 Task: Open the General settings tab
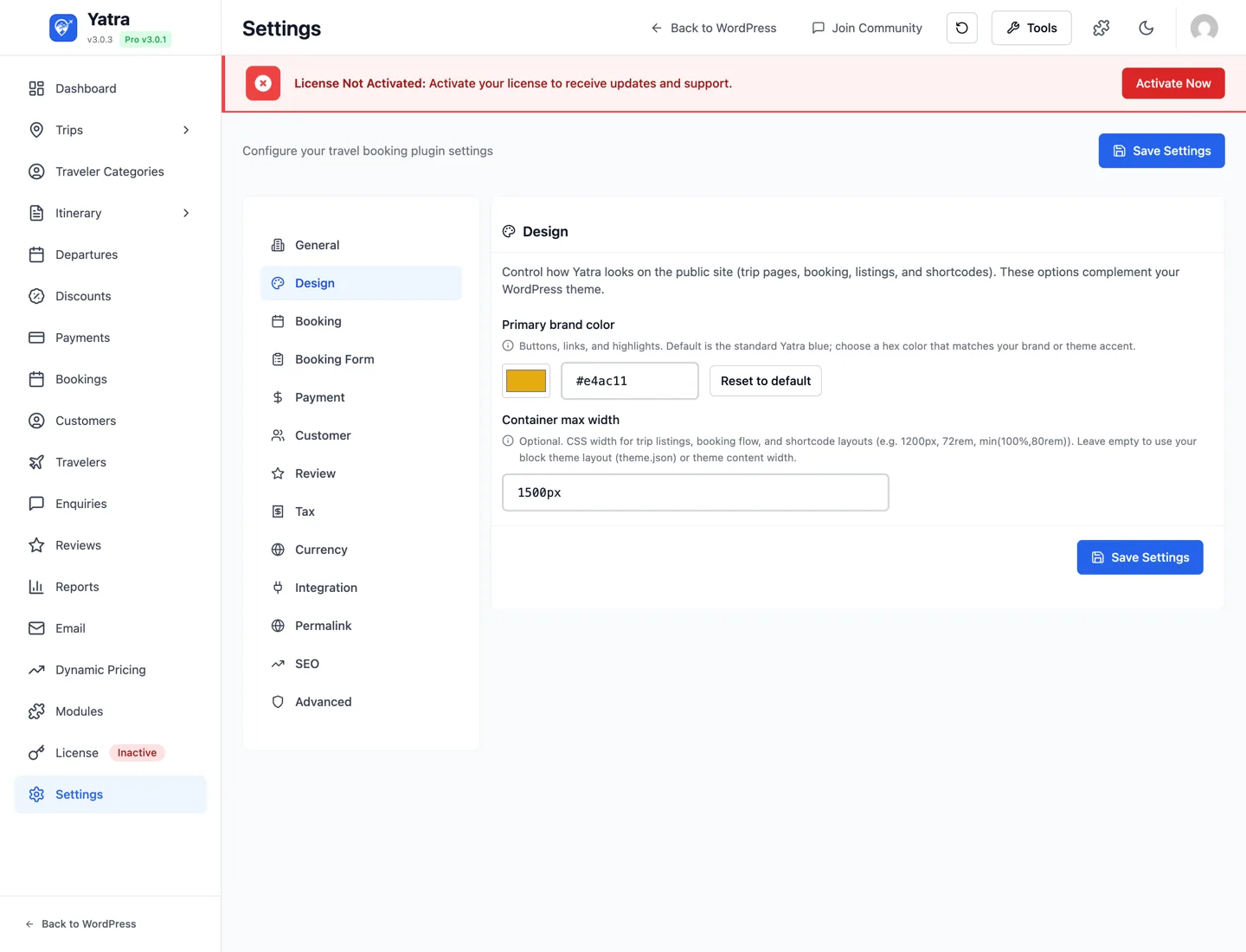tap(361, 245)
